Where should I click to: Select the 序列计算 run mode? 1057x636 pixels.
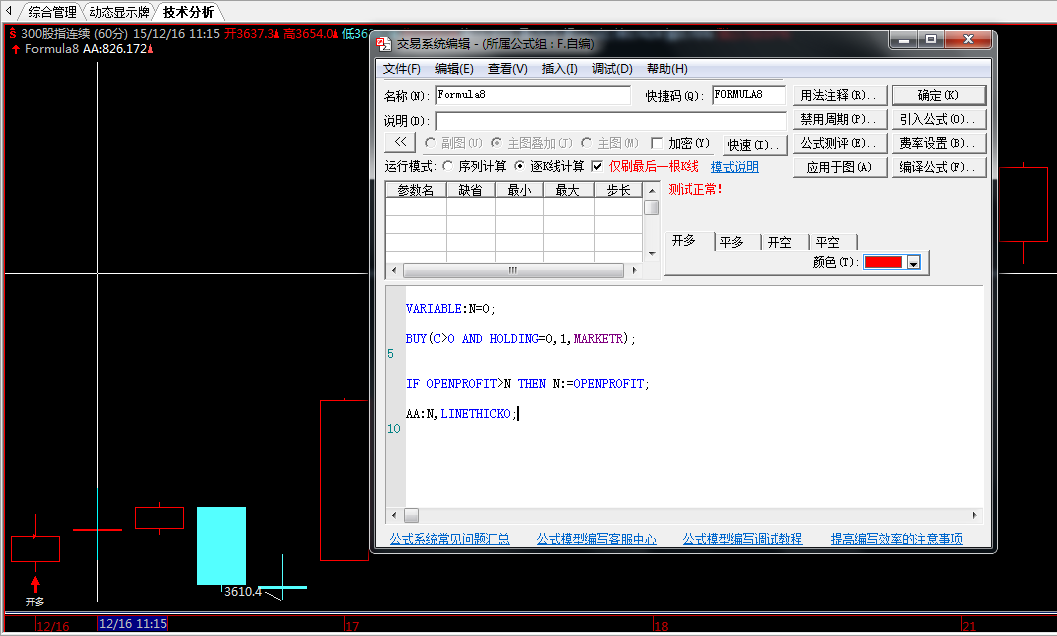pos(447,167)
